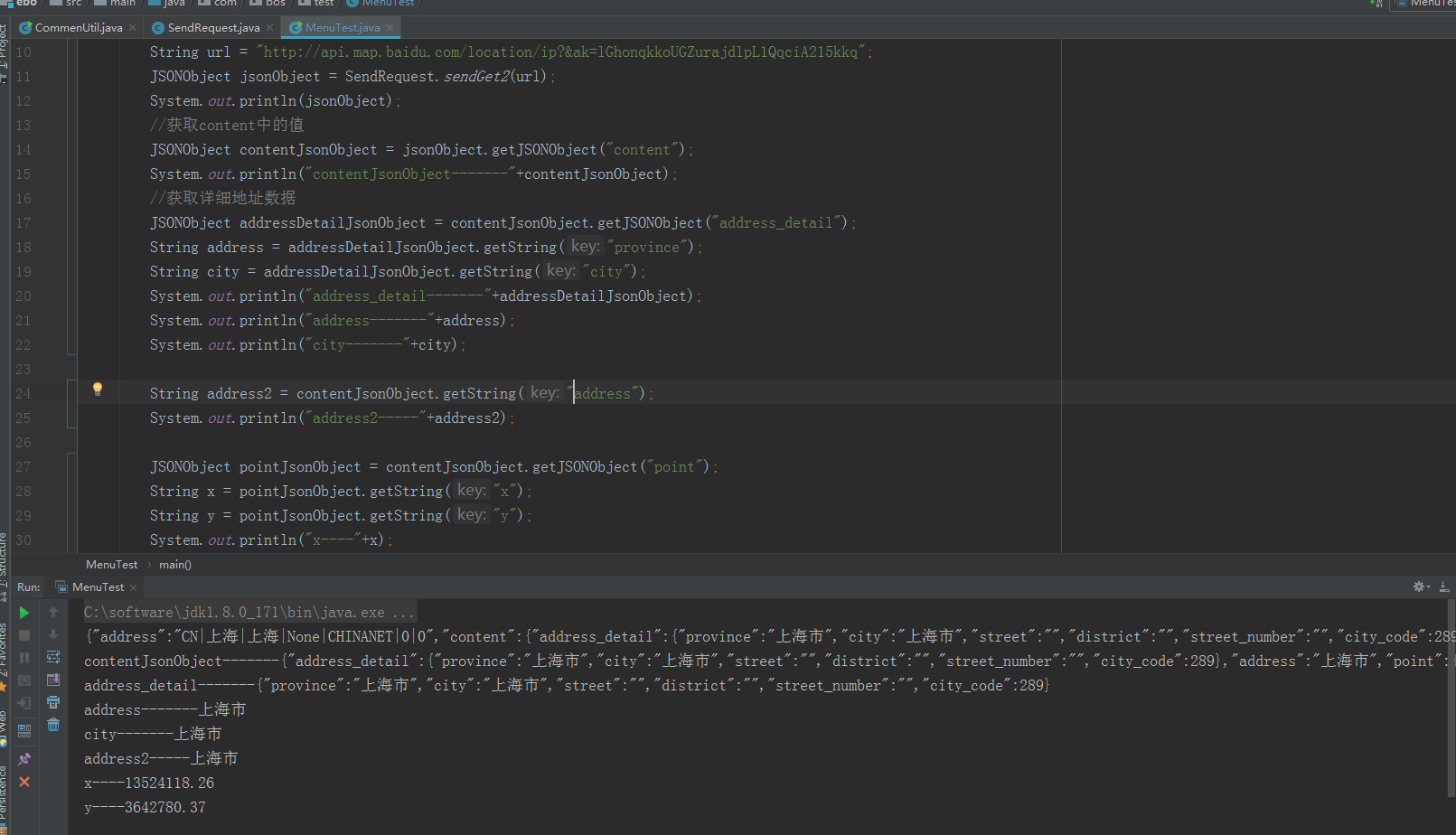The width and height of the screenshot is (1456, 835).
Task: Open the run configuration selector at top right
Action: point(1424,4)
